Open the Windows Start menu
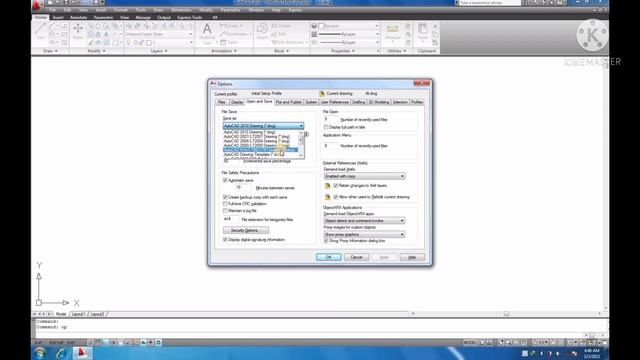640x360 pixels. (x=40, y=353)
